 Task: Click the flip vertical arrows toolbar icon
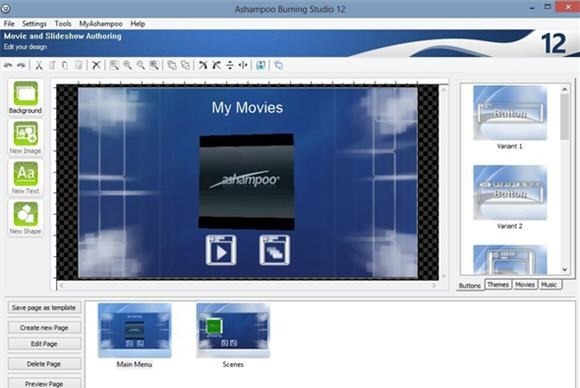(230, 65)
